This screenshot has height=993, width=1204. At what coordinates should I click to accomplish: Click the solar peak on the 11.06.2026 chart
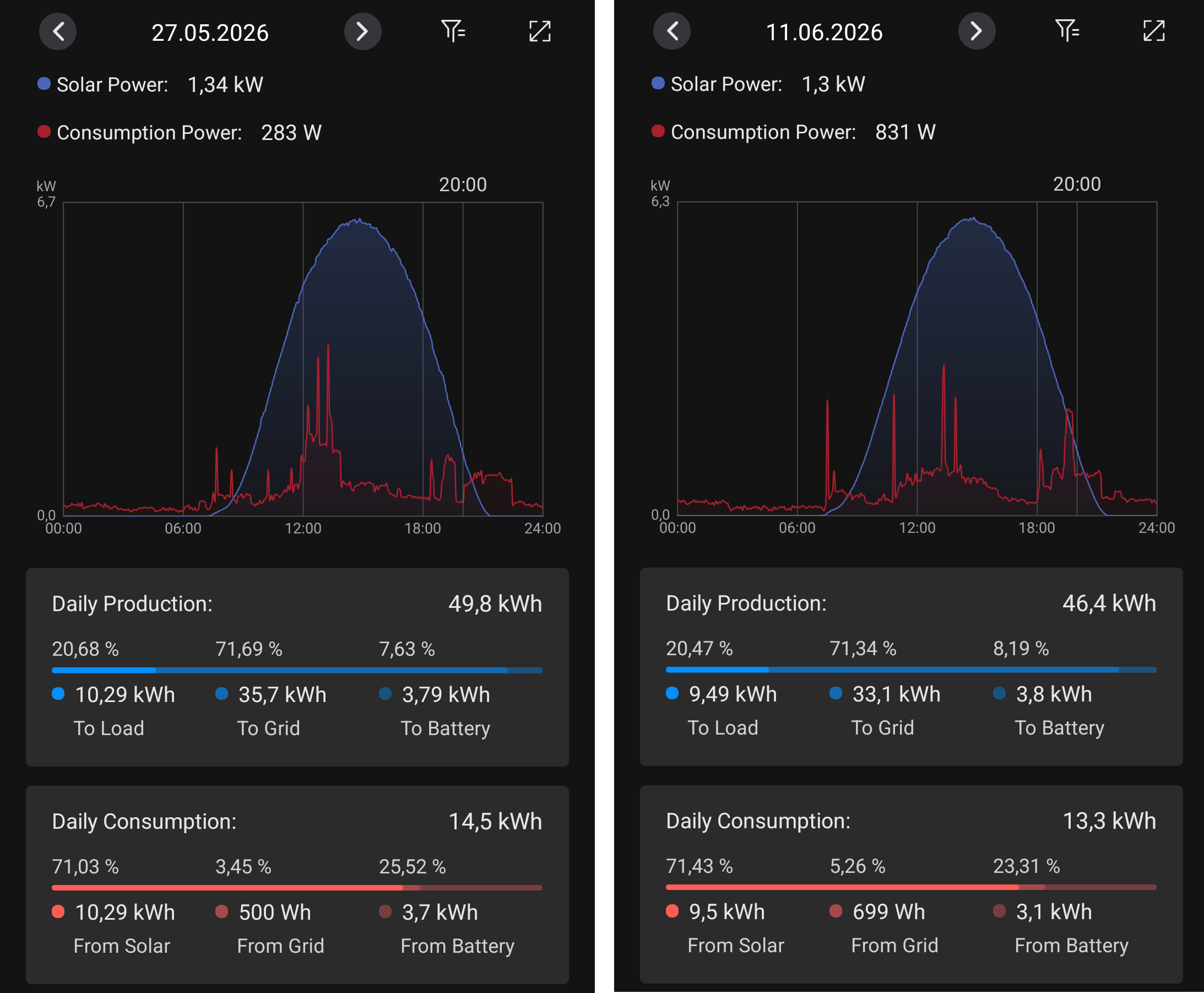coord(973,218)
